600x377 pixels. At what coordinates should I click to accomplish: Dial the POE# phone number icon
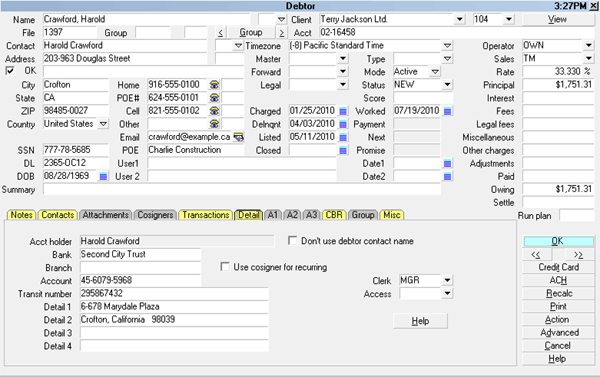[x=214, y=98]
